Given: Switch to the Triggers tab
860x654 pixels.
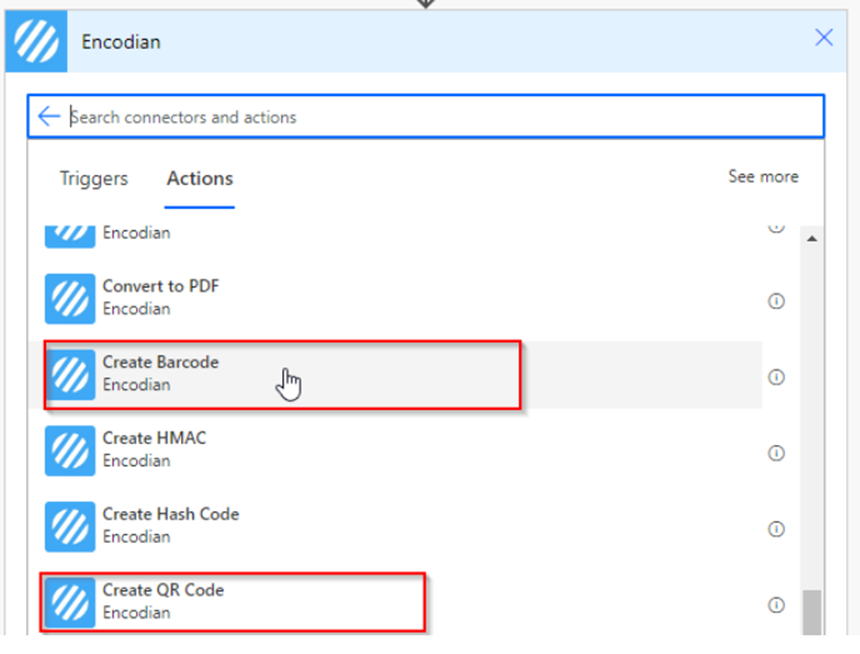Looking at the screenshot, I should pos(94,179).
